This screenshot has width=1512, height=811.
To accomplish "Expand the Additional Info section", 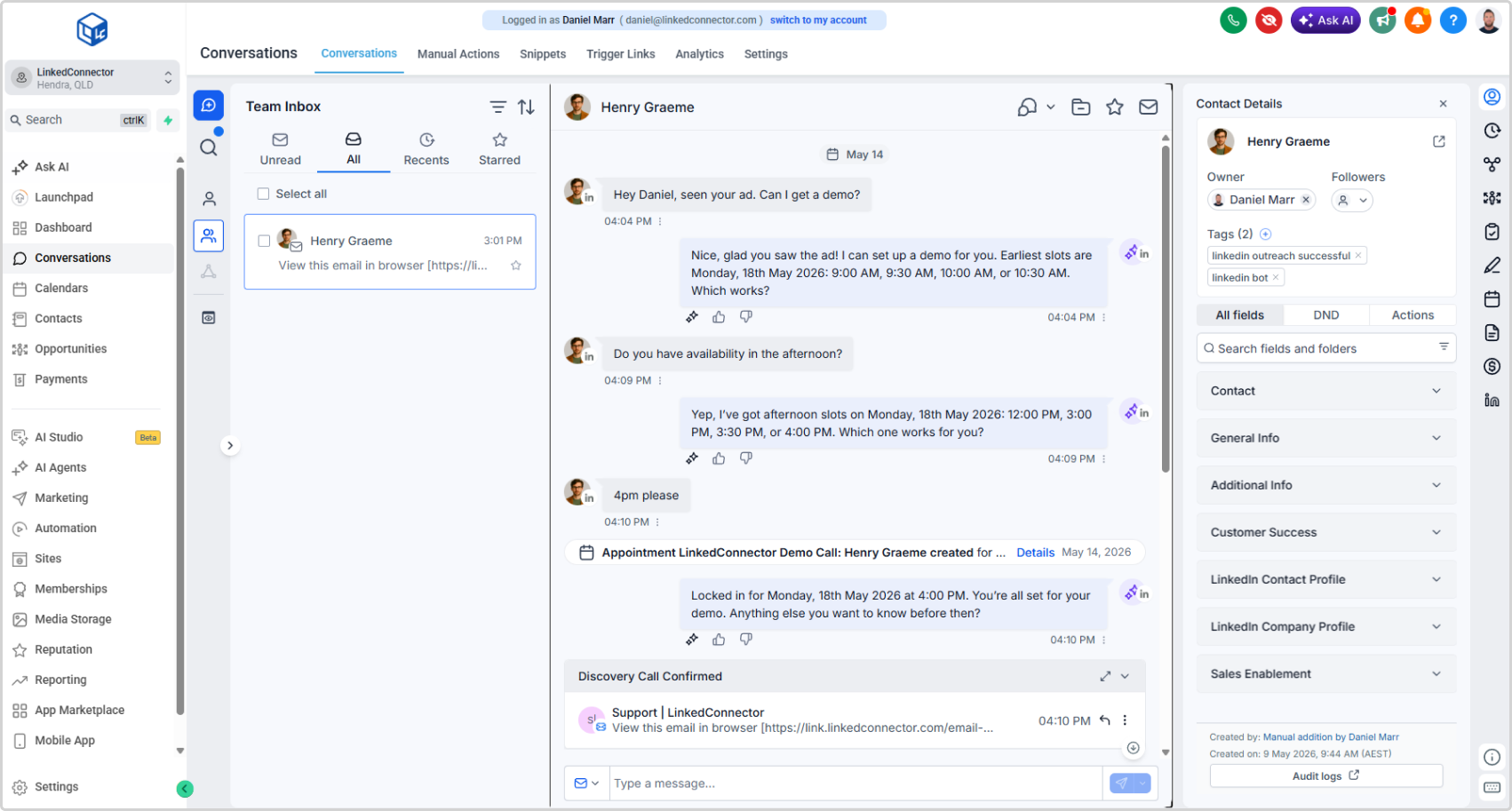I will tap(1325, 485).
